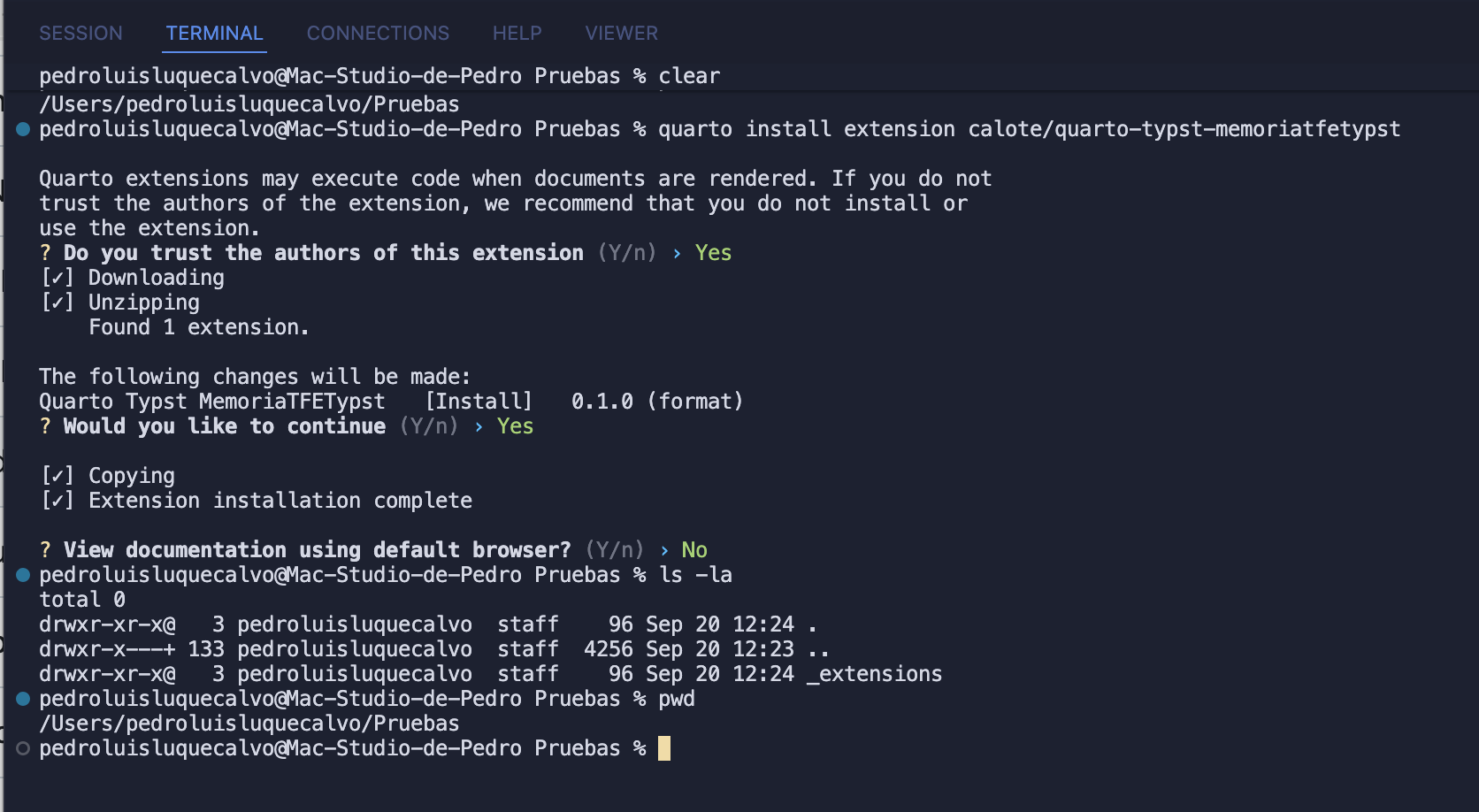Click the question mark before Would you like
Viewport: 1479px width, 812px height.
click(45, 426)
